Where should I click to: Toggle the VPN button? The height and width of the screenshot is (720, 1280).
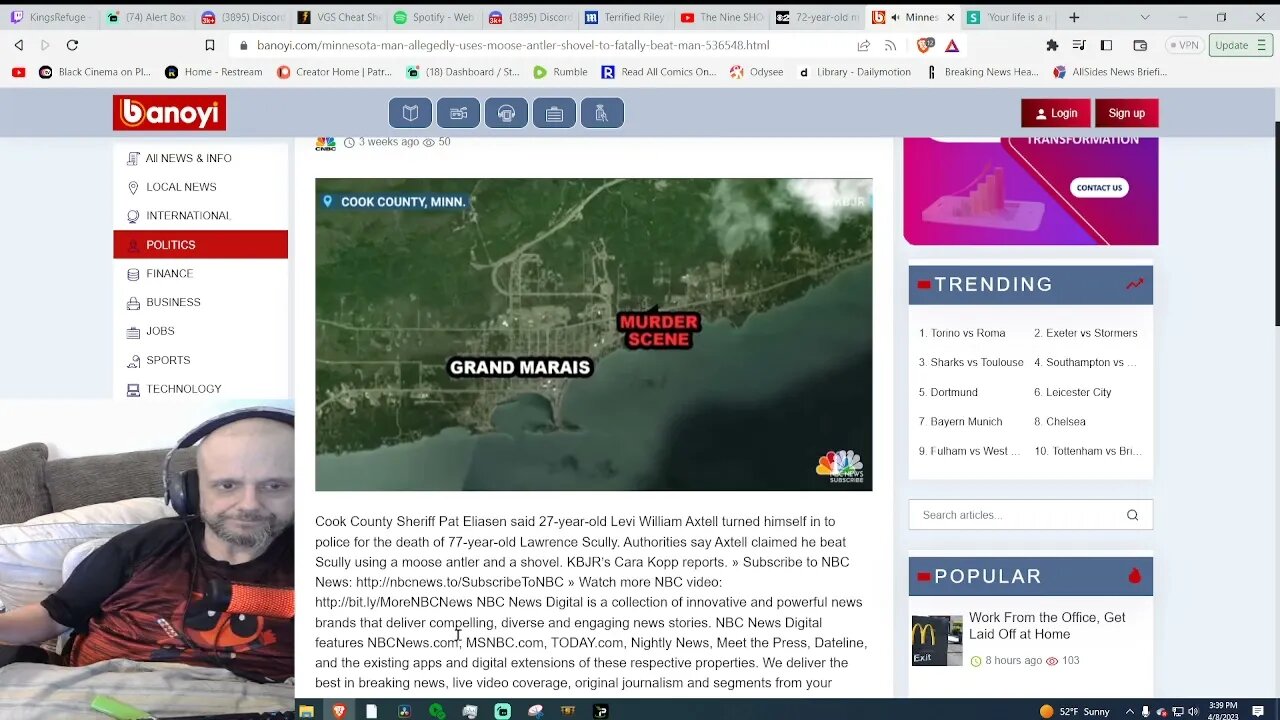[1183, 45]
